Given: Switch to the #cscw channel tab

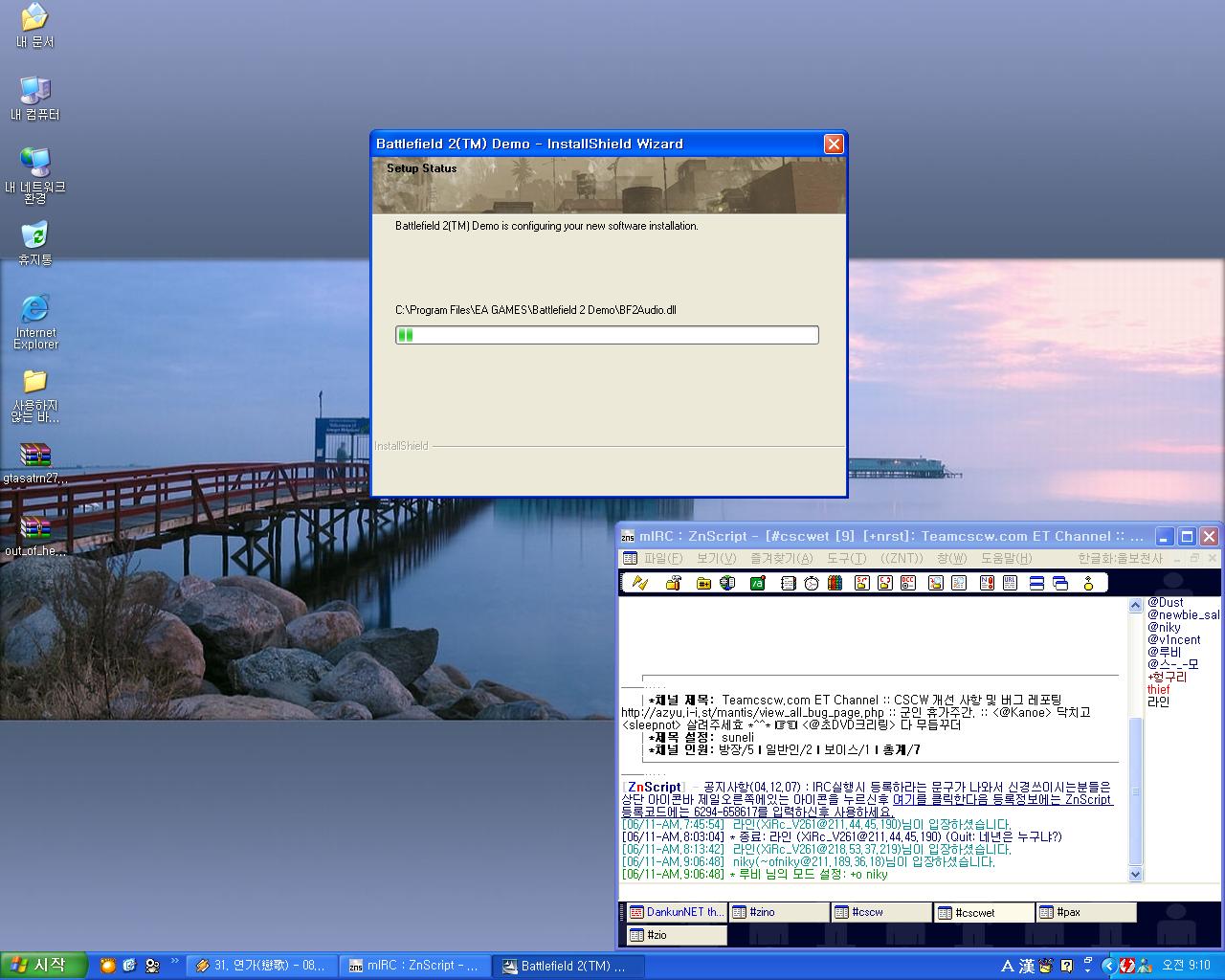Looking at the screenshot, I should click(x=881, y=912).
